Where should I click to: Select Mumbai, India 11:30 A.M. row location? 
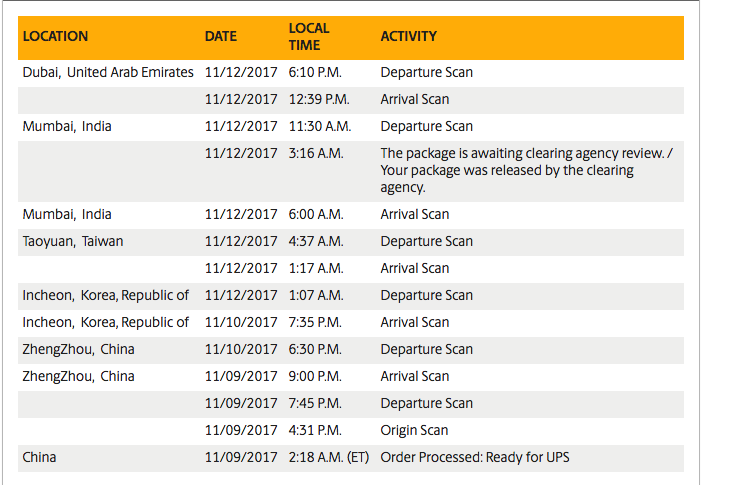coord(67,127)
